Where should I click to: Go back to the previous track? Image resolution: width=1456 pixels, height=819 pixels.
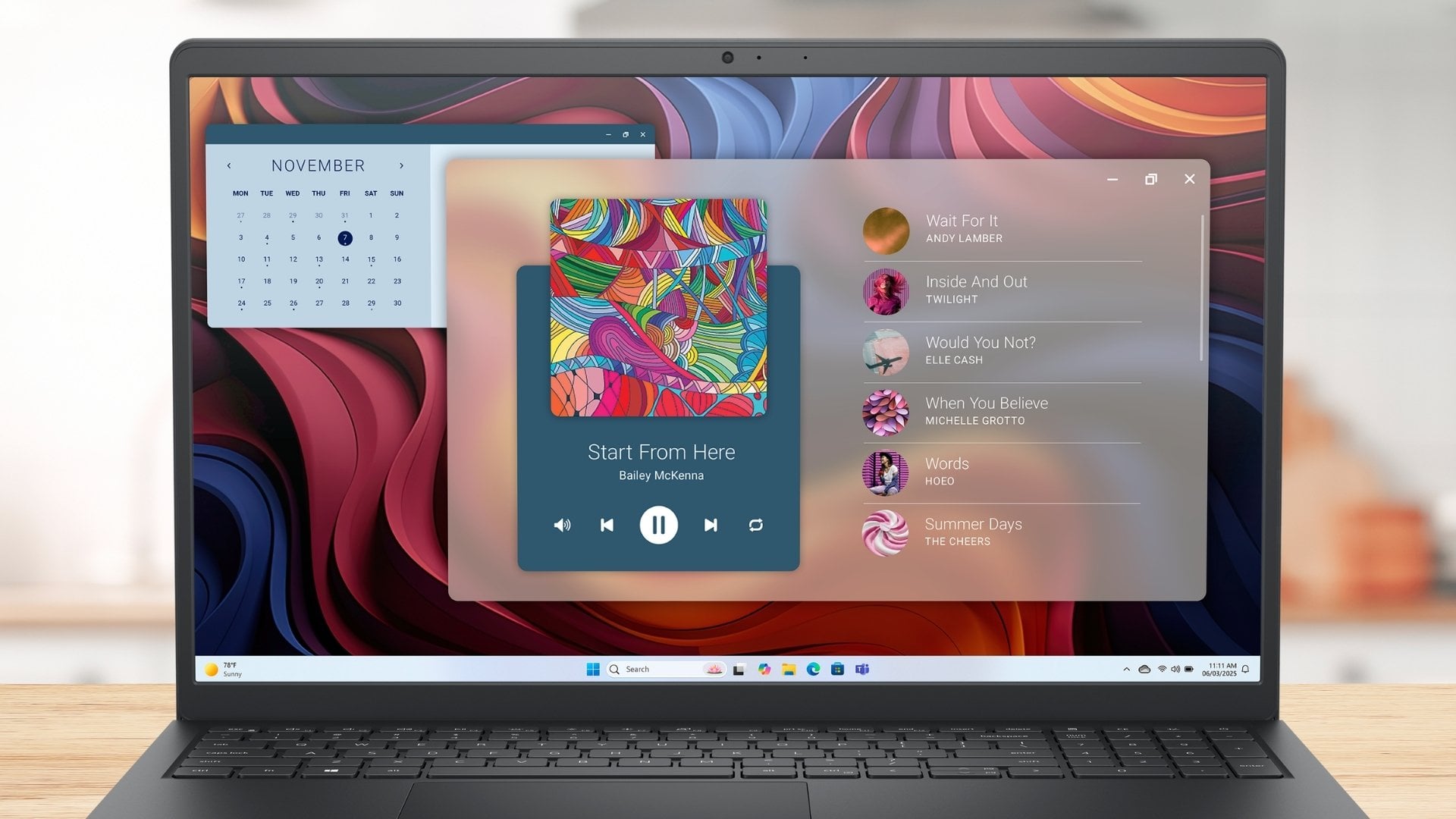tap(607, 525)
